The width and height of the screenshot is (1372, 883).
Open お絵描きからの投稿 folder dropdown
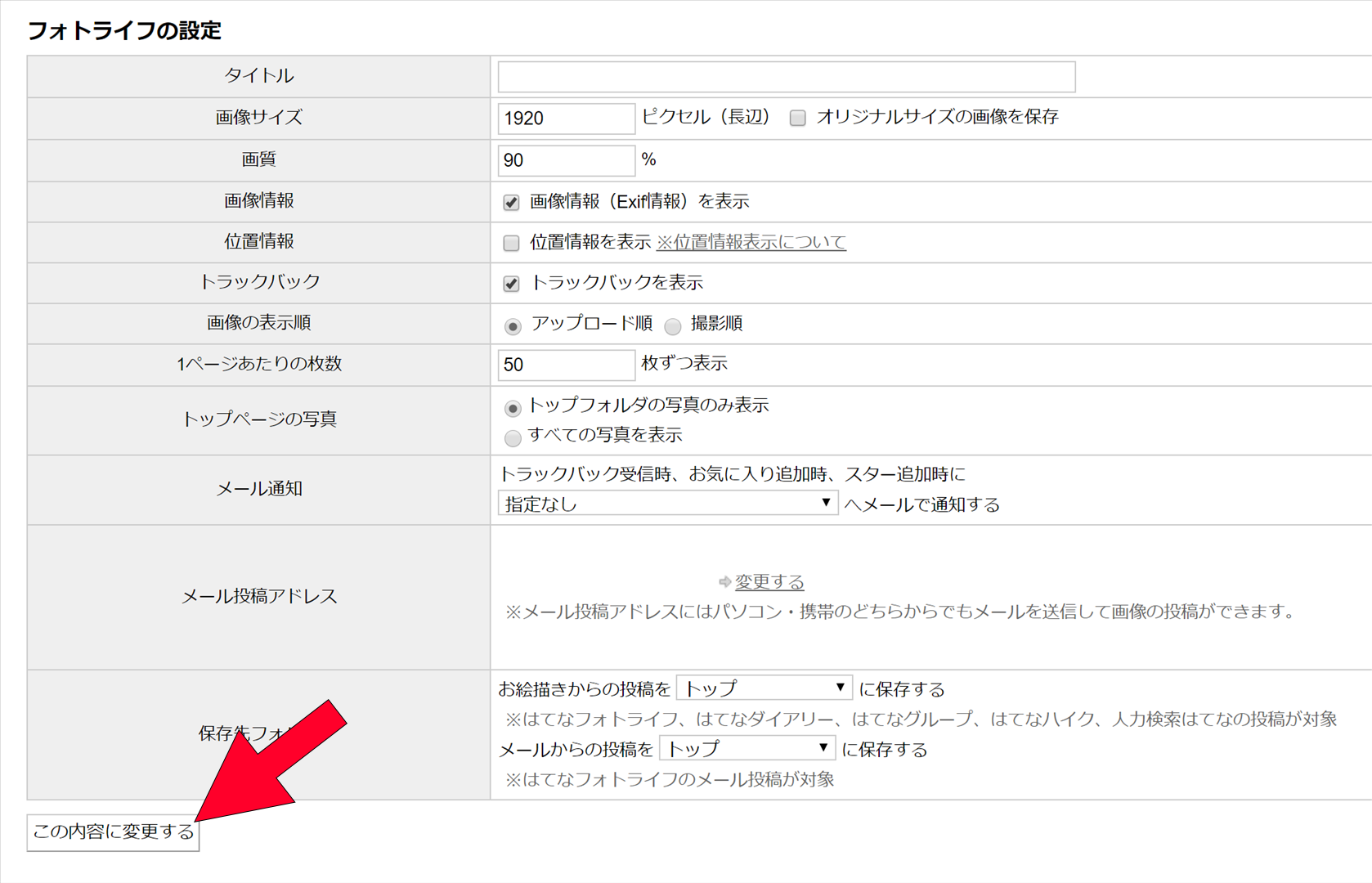tap(764, 688)
